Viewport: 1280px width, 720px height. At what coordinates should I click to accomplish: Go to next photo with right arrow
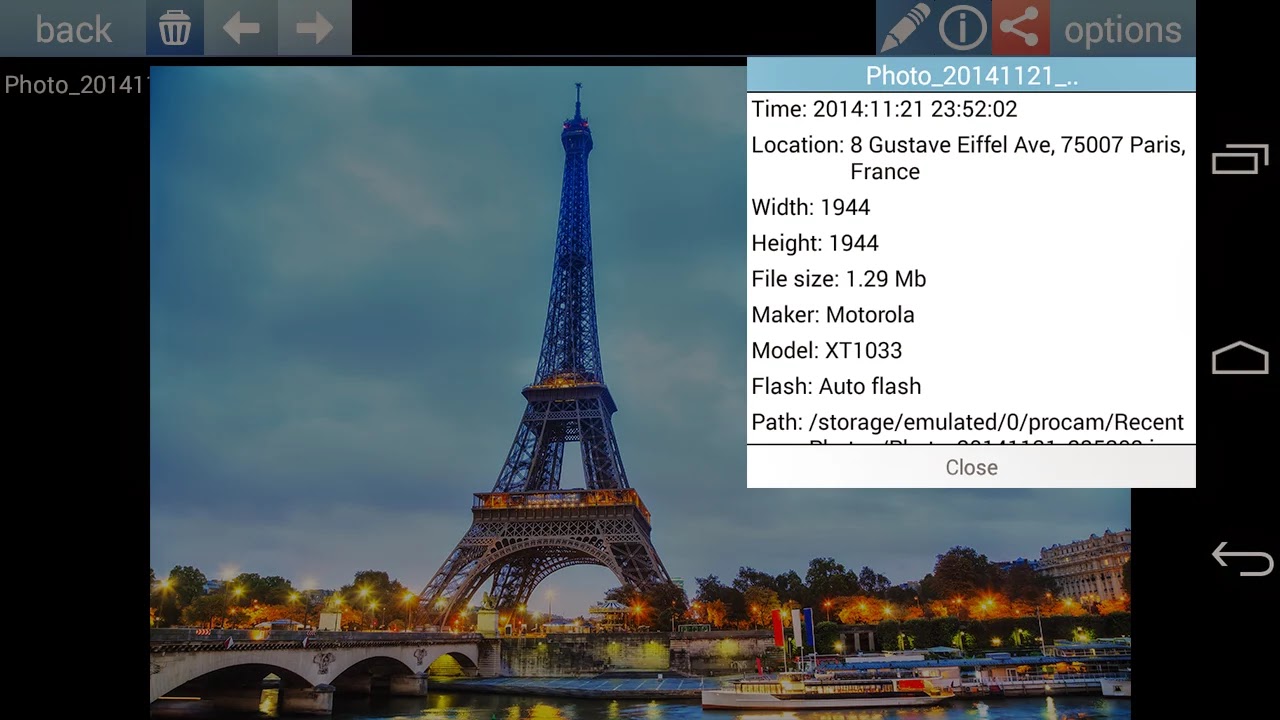pyautogui.click(x=315, y=28)
